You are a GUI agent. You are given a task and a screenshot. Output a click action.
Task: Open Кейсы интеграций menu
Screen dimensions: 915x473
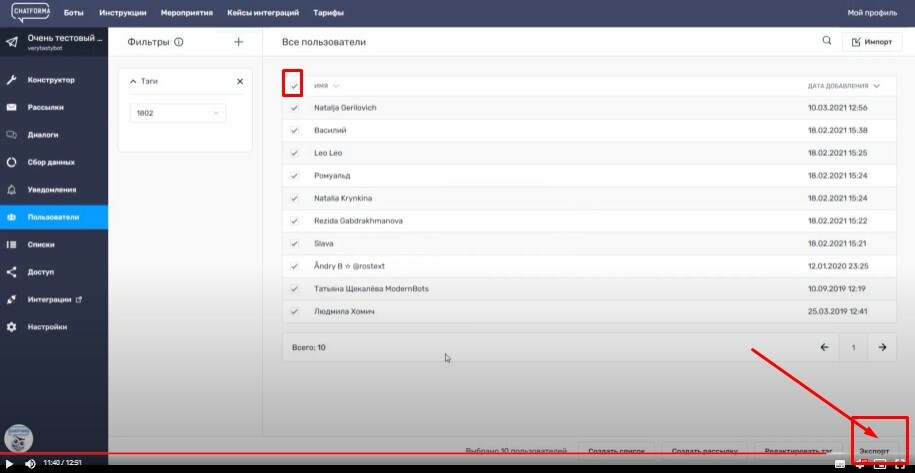pyautogui.click(x=263, y=13)
